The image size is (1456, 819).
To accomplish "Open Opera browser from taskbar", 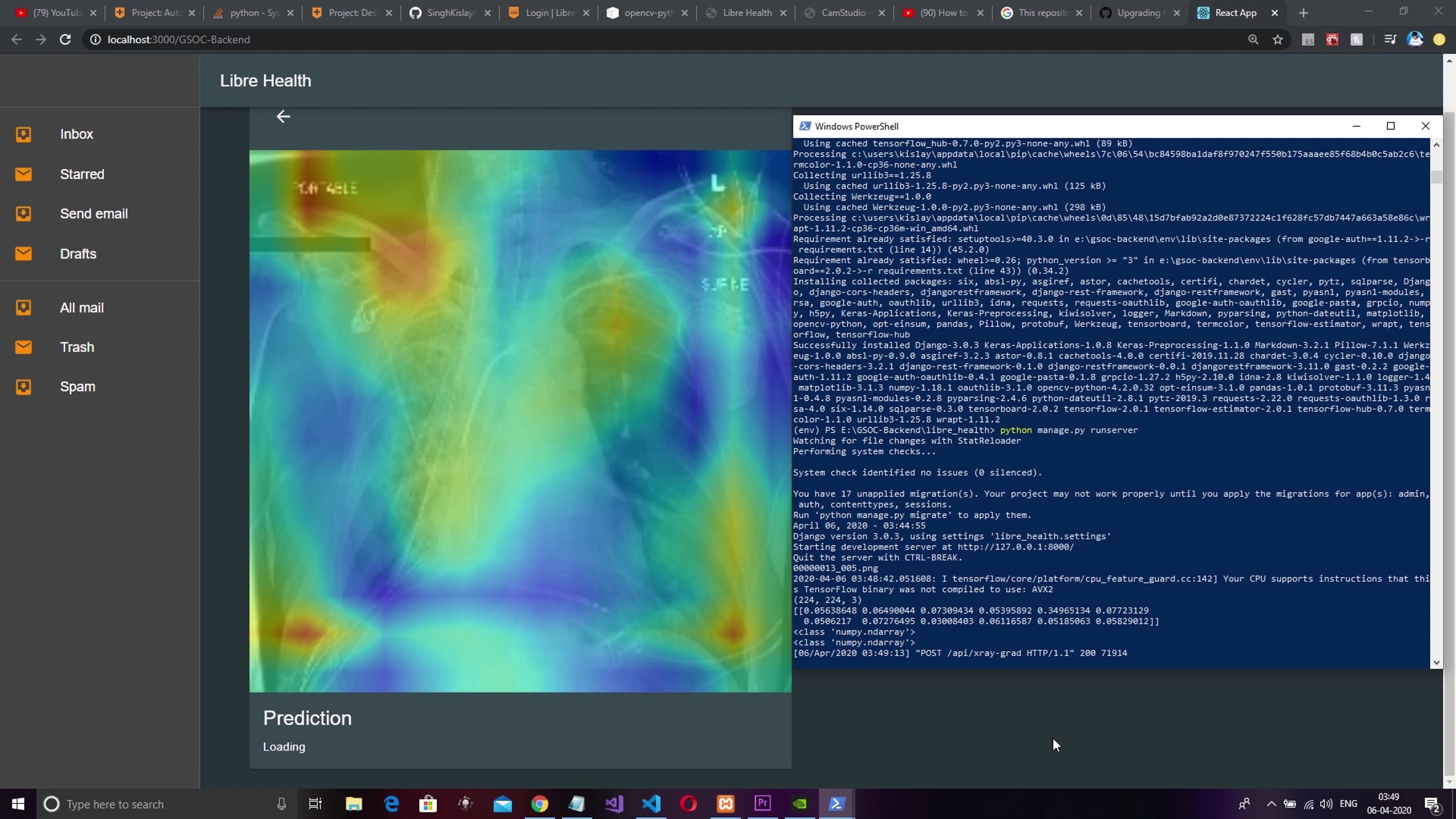I will (x=689, y=804).
